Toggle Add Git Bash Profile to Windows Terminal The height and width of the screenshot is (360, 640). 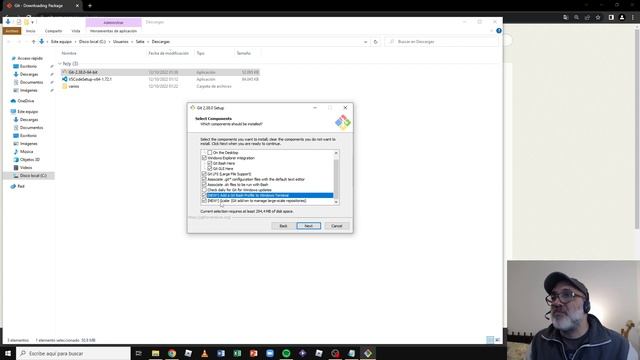click(204, 195)
